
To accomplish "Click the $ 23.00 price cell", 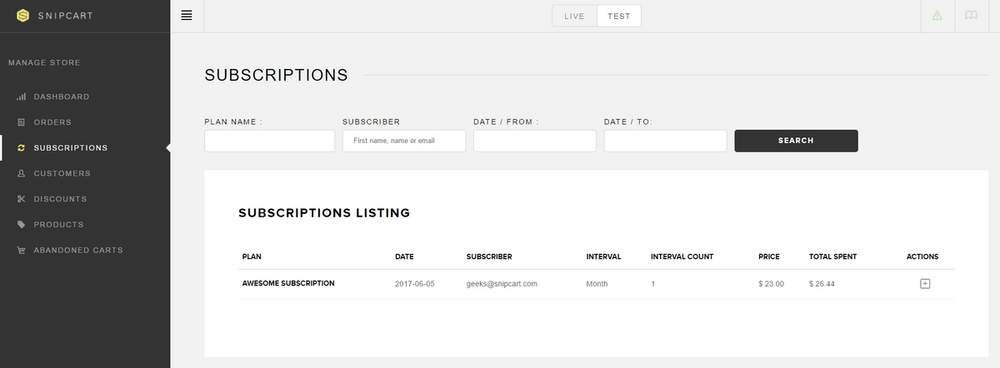I will pos(771,284).
